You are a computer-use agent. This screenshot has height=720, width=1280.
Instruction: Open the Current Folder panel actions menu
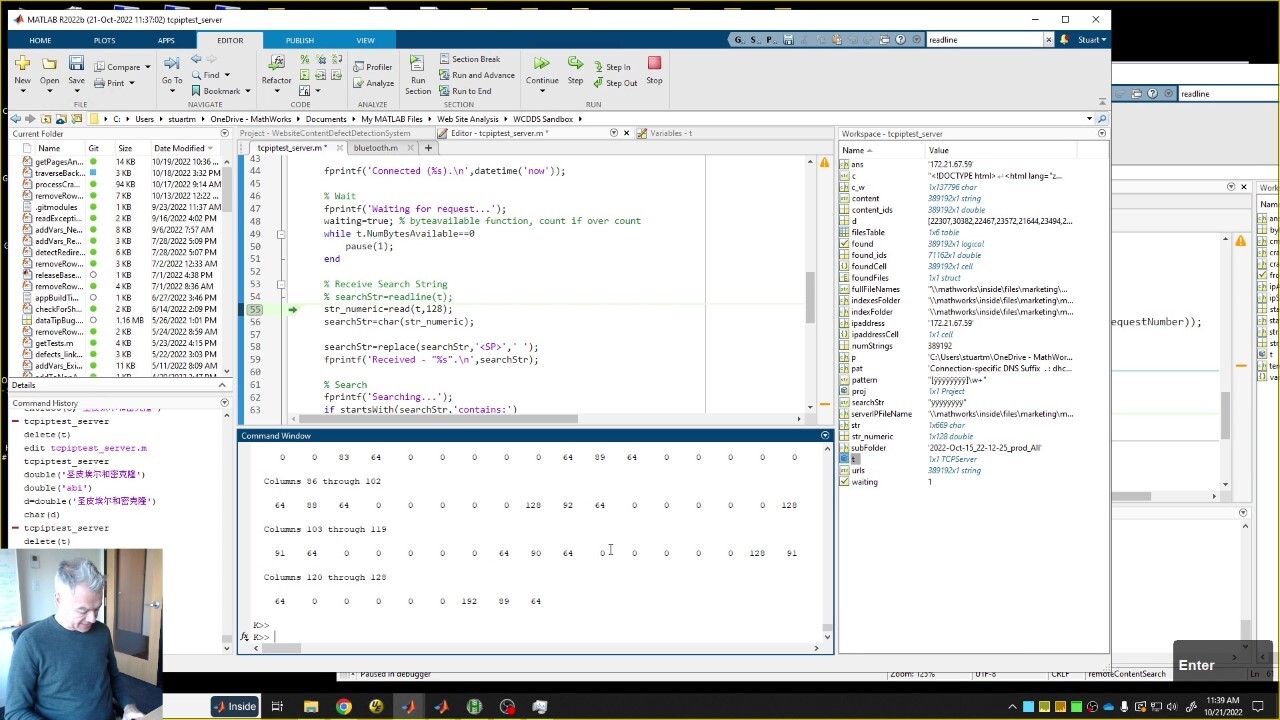(x=224, y=133)
